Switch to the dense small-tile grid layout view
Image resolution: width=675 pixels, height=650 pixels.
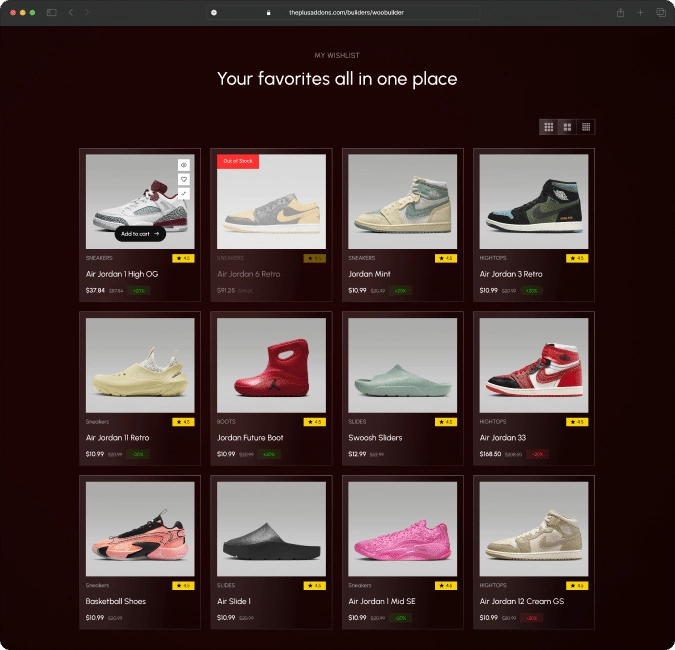pos(586,127)
